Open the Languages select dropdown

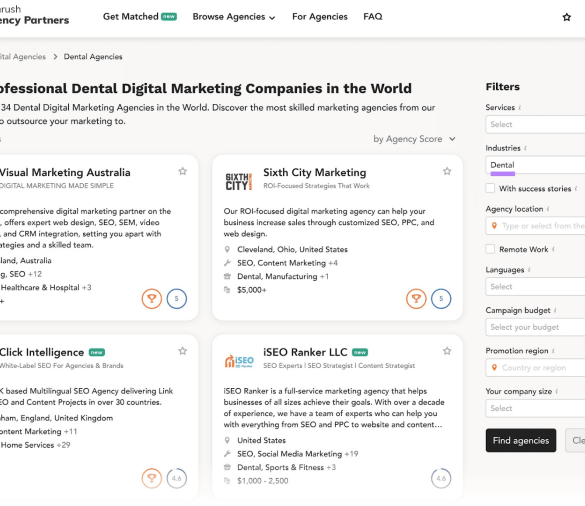click(535, 287)
